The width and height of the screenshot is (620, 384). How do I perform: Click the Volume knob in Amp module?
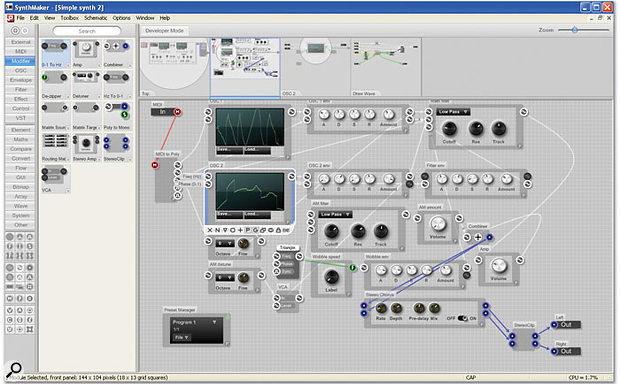499,266
